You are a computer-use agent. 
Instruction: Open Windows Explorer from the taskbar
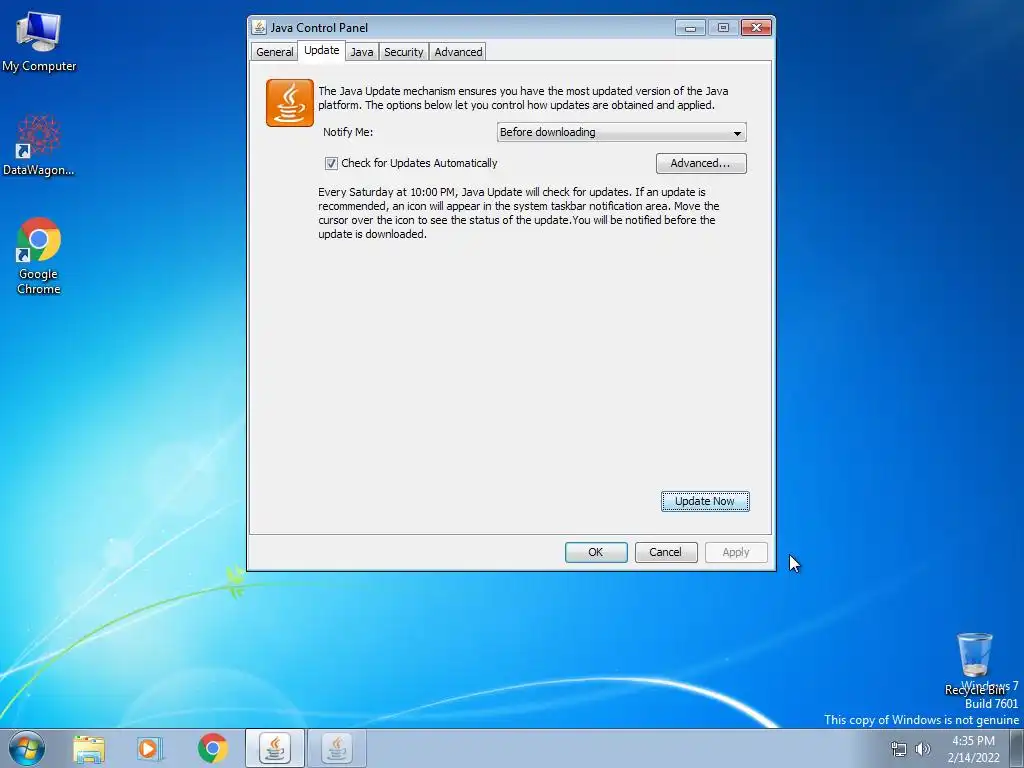point(89,748)
